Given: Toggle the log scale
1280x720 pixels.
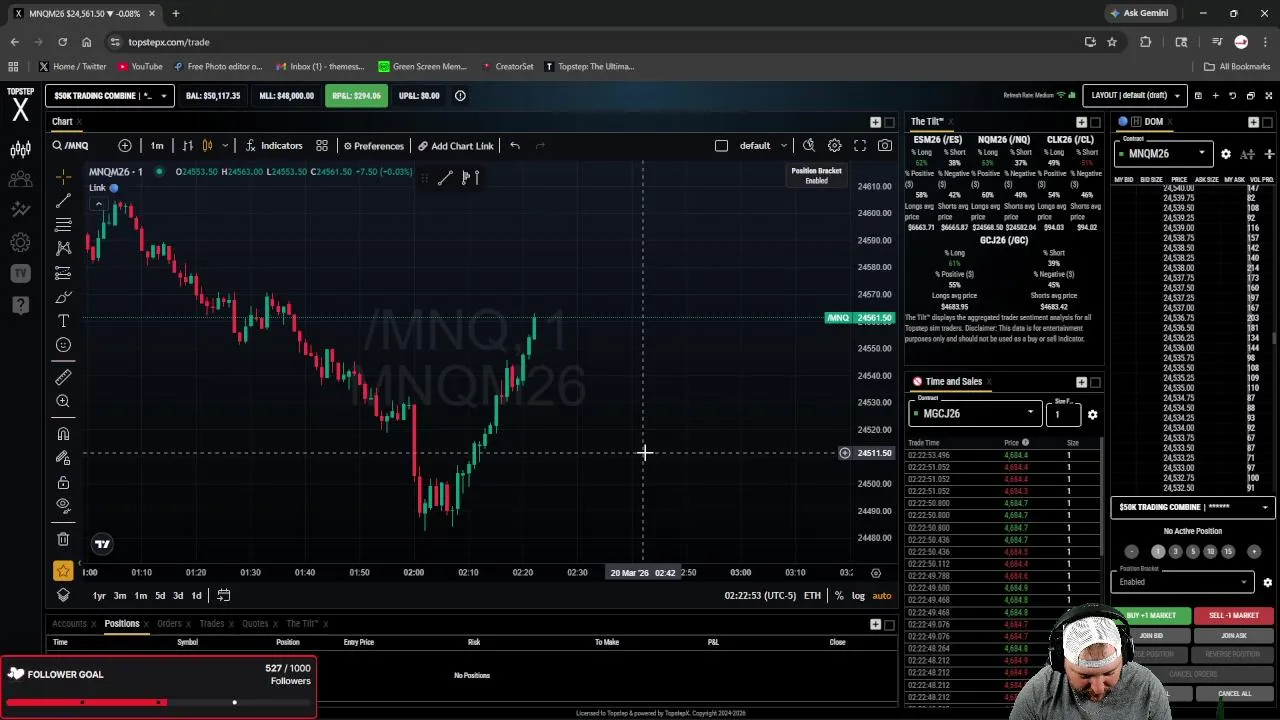Looking at the screenshot, I should click(x=858, y=596).
